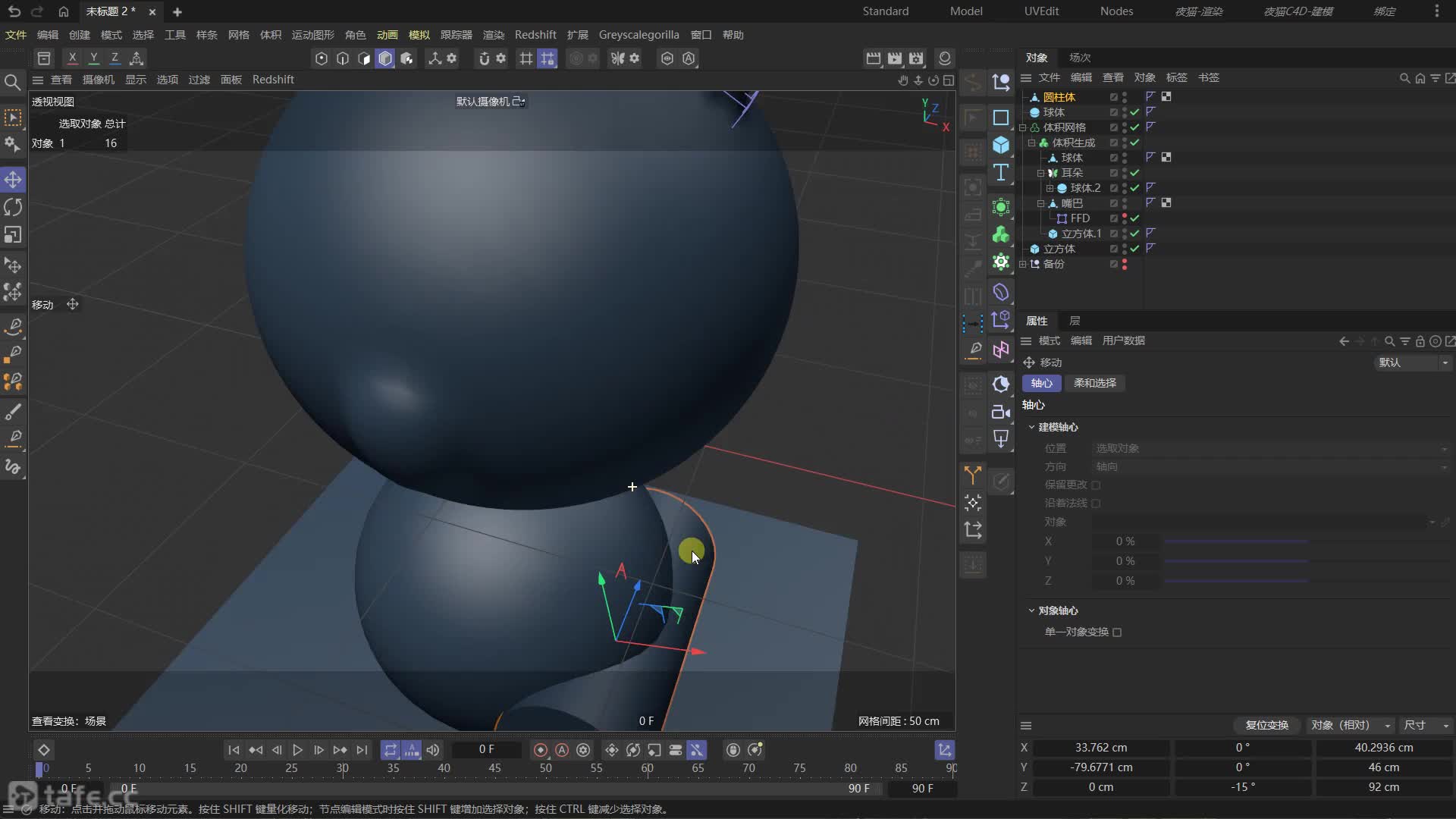Collapse the 耳朵 tree node
This screenshot has width=1456, height=819.
coord(1041,173)
